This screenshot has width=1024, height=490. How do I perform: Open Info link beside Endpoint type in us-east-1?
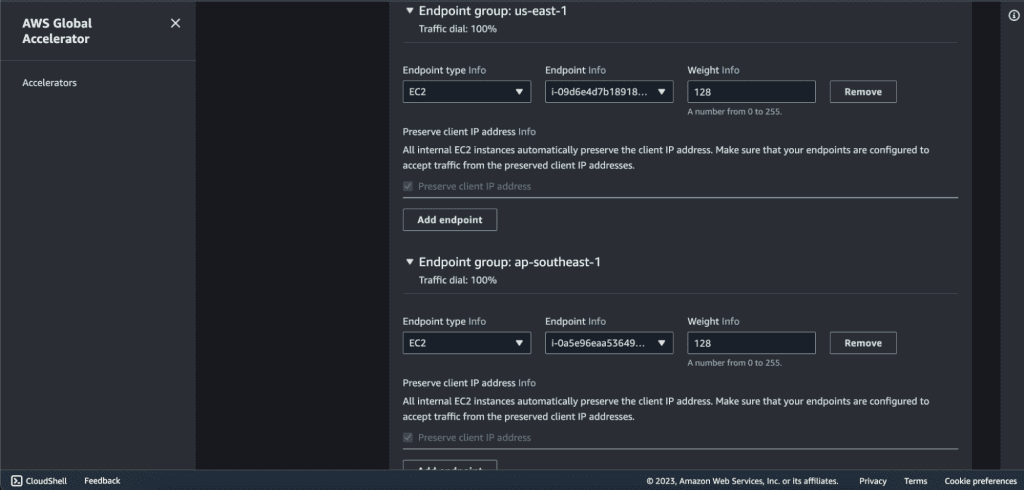[x=477, y=71]
